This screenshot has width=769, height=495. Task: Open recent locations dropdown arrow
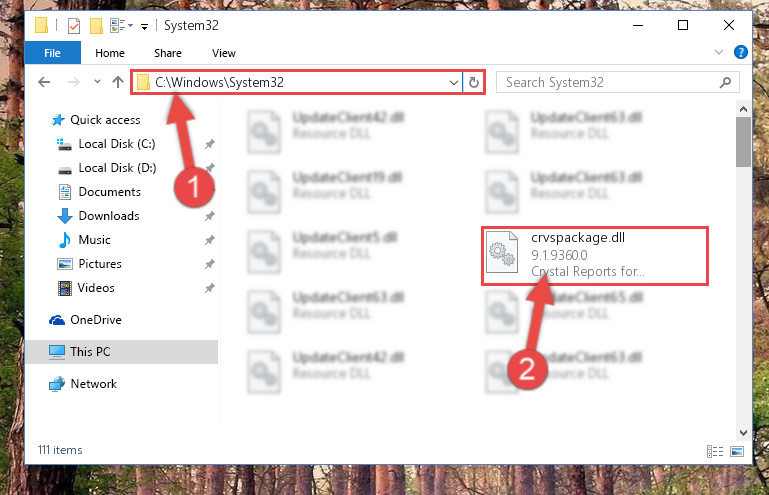(97, 82)
